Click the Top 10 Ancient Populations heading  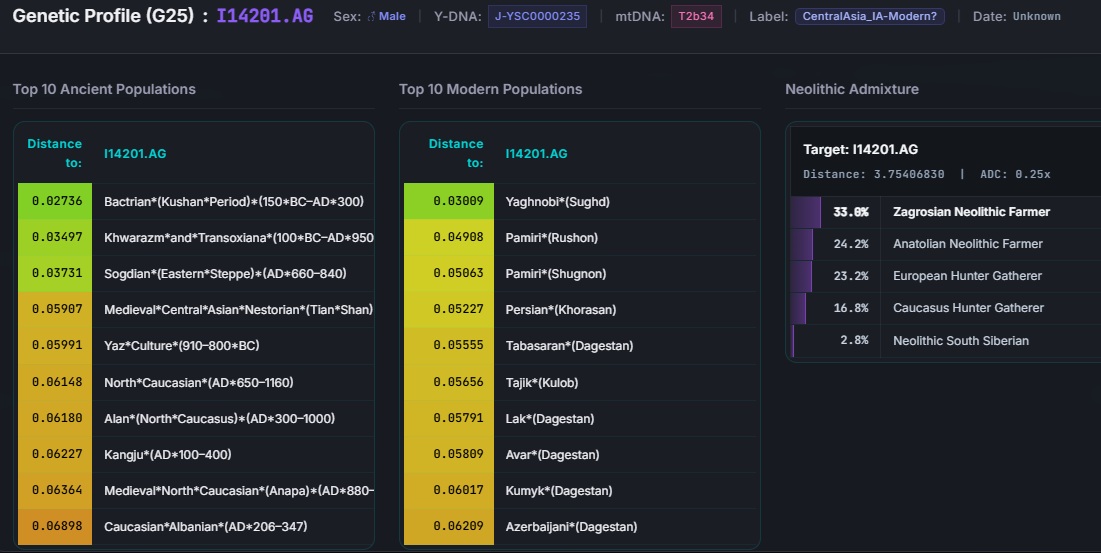pos(104,89)
